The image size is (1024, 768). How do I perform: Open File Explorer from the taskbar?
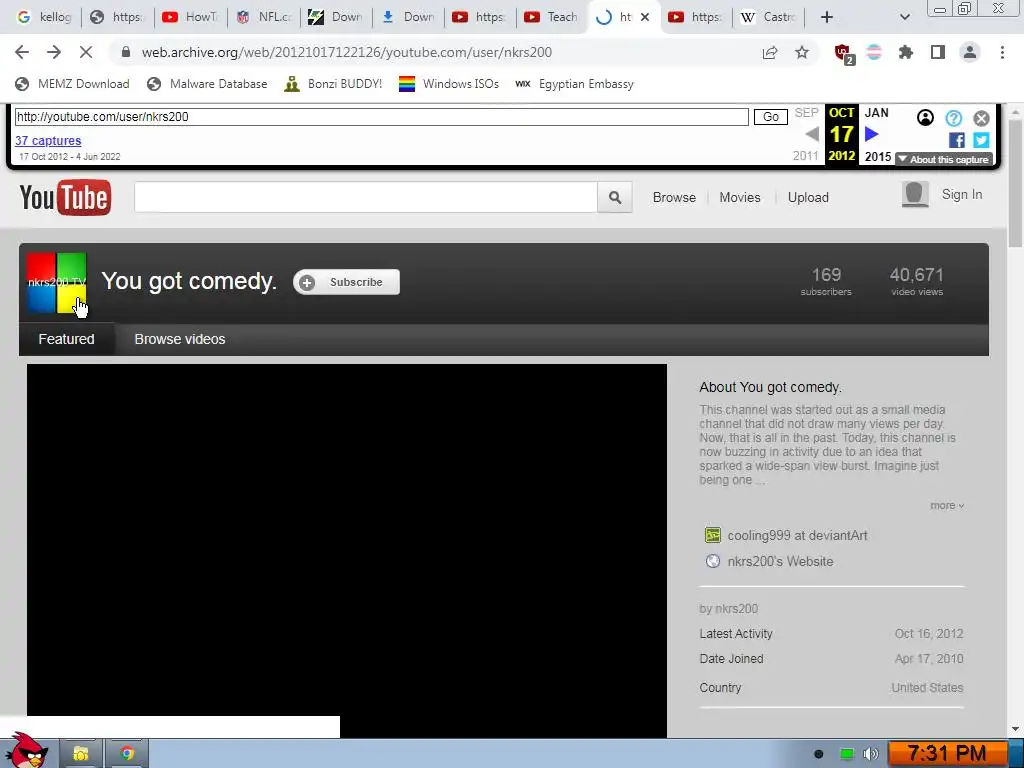tap(81, 754)
